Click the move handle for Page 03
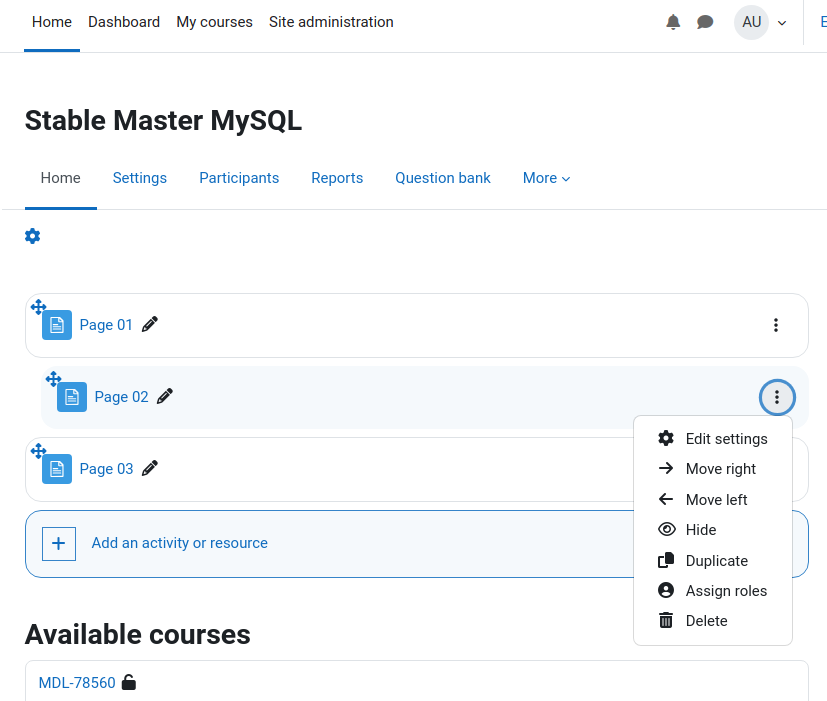 tap(39, 451)
